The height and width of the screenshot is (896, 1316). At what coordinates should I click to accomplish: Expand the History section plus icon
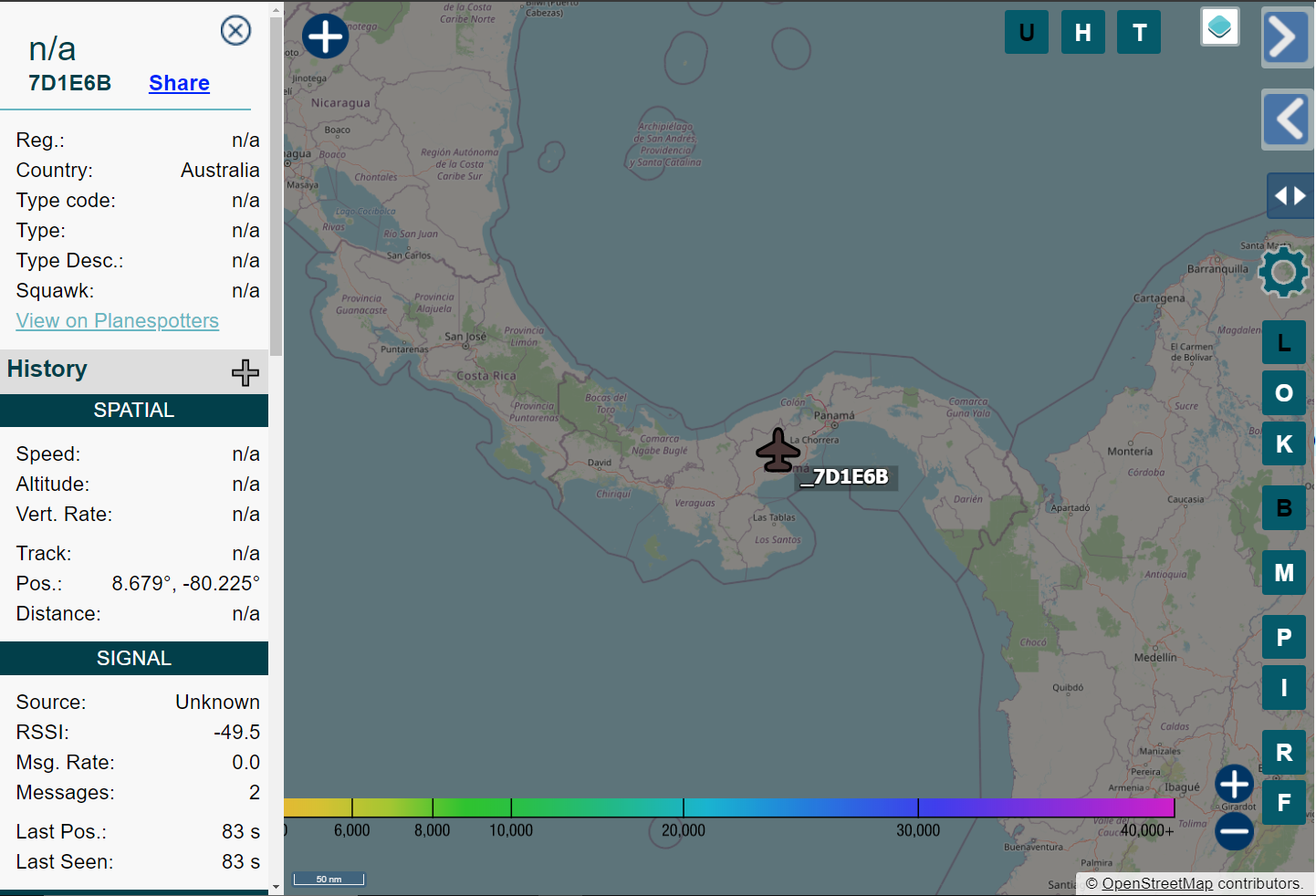tap(245, 372)
